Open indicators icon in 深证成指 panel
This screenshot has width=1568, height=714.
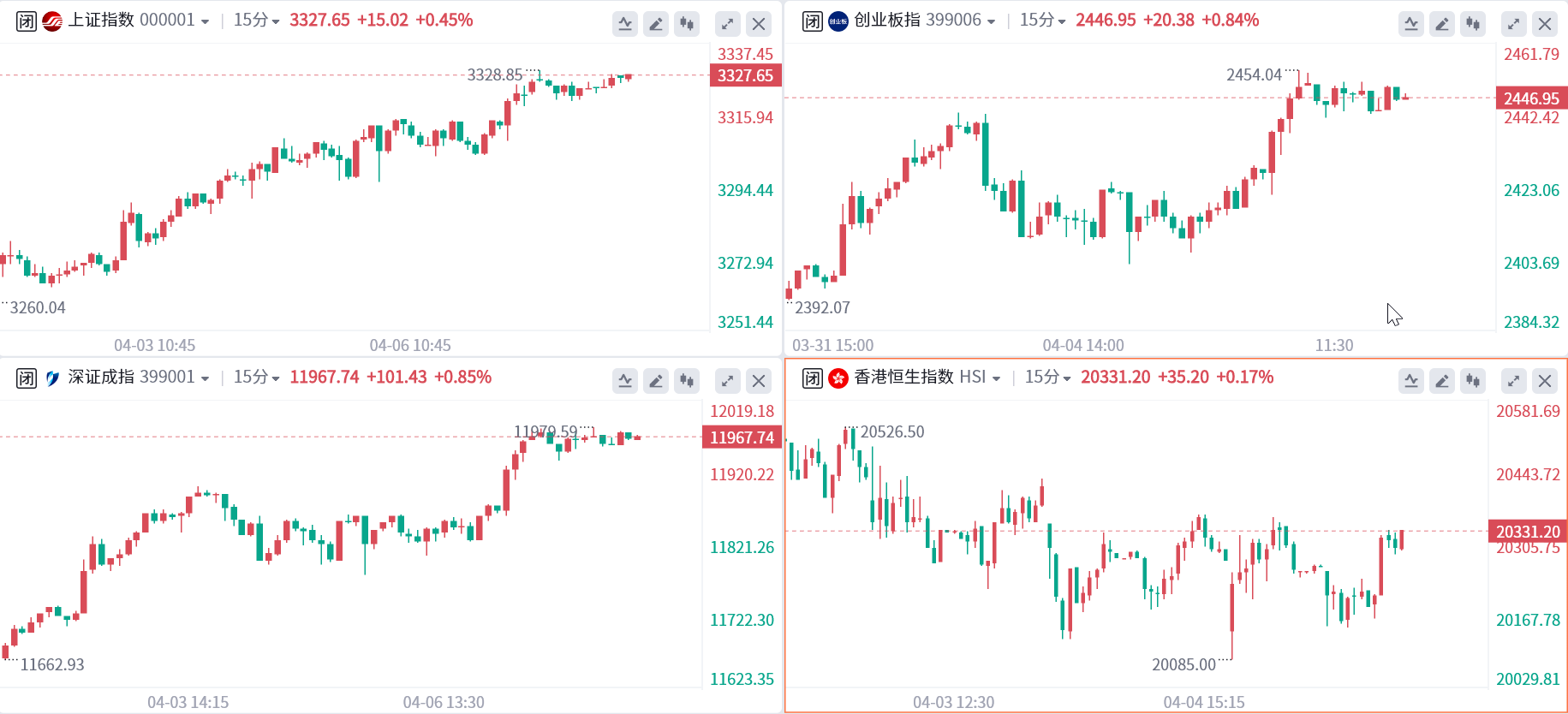coord(625,381)
